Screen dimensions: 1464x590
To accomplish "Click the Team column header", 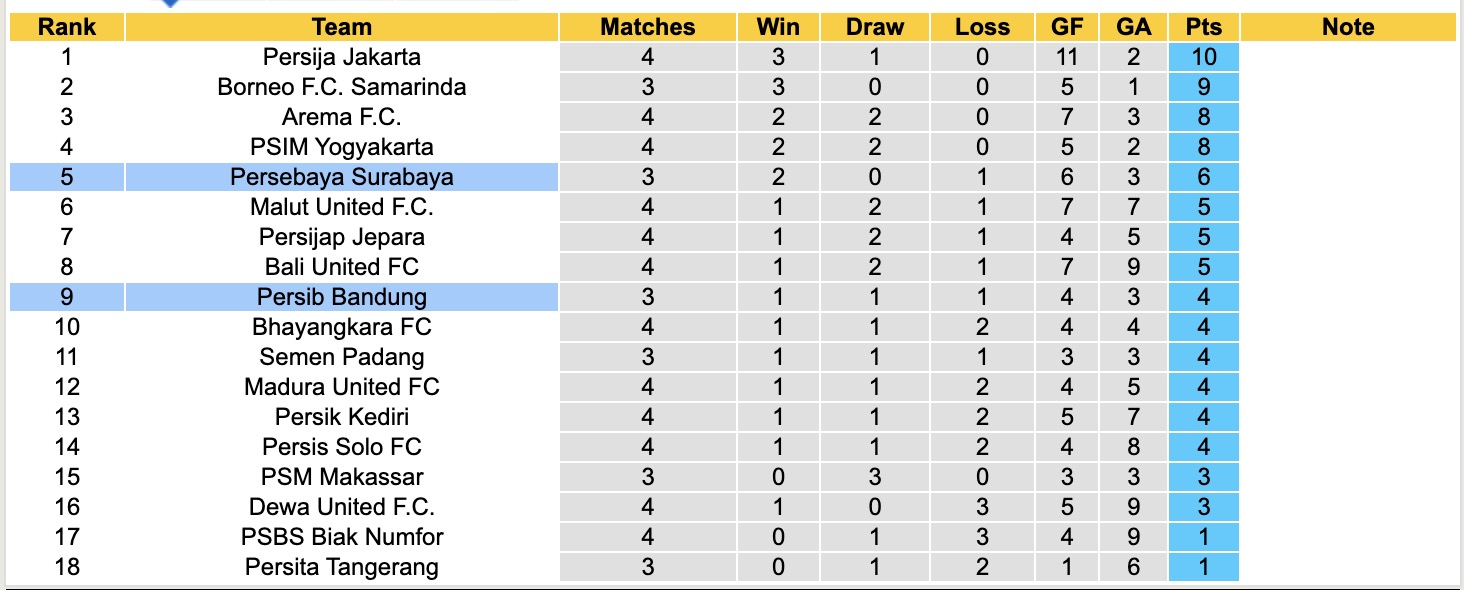I will 342,27.
